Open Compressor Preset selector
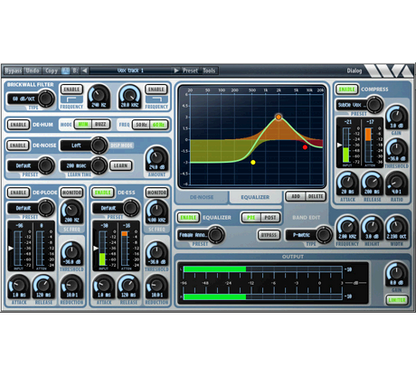This screenshot has height=376, width=416. tap(360, 105)
